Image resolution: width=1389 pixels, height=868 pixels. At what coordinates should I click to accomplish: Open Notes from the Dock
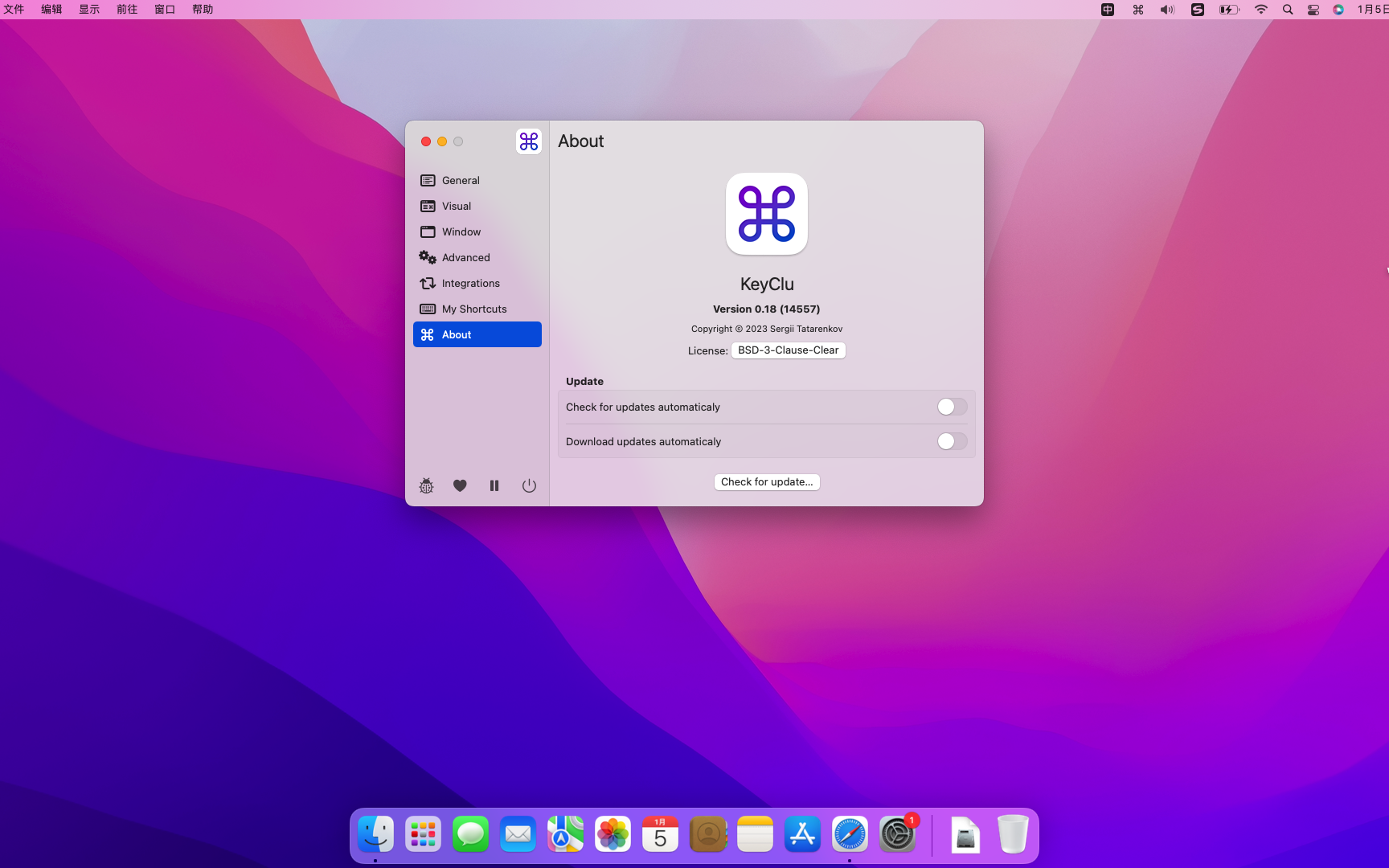pos(755,835)
